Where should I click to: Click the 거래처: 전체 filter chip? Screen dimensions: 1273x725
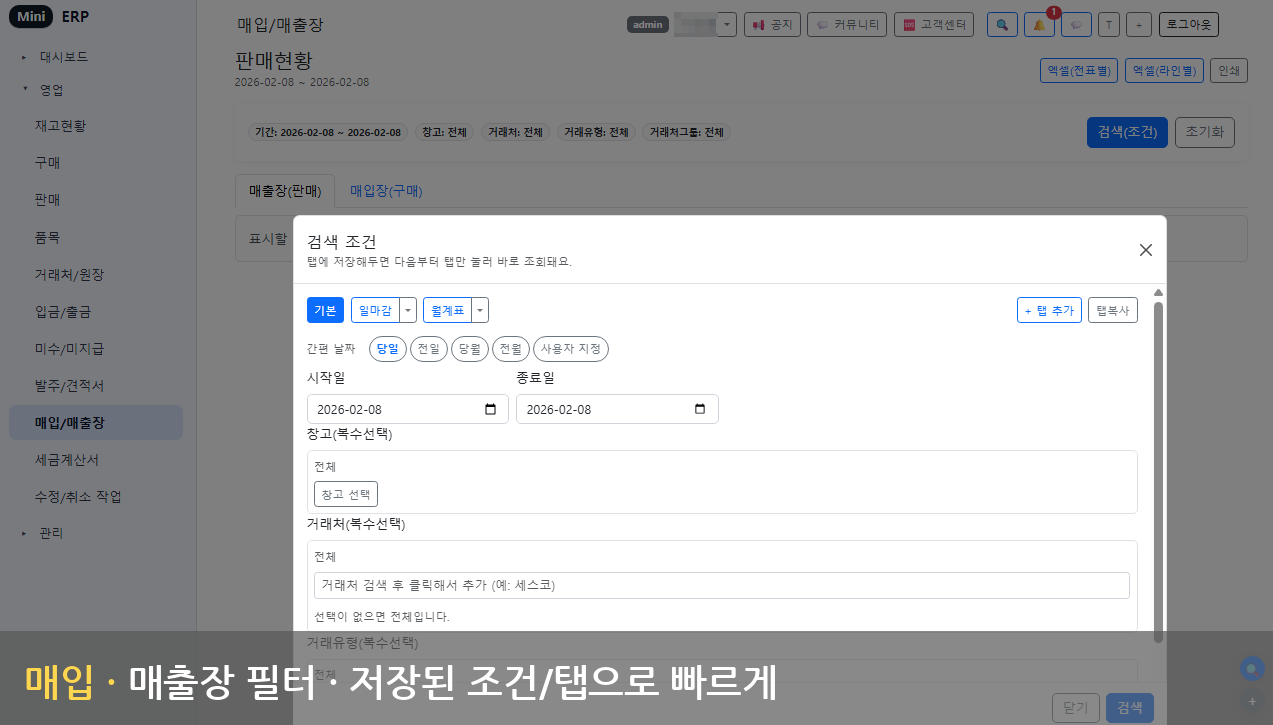(x=515, y=132)
